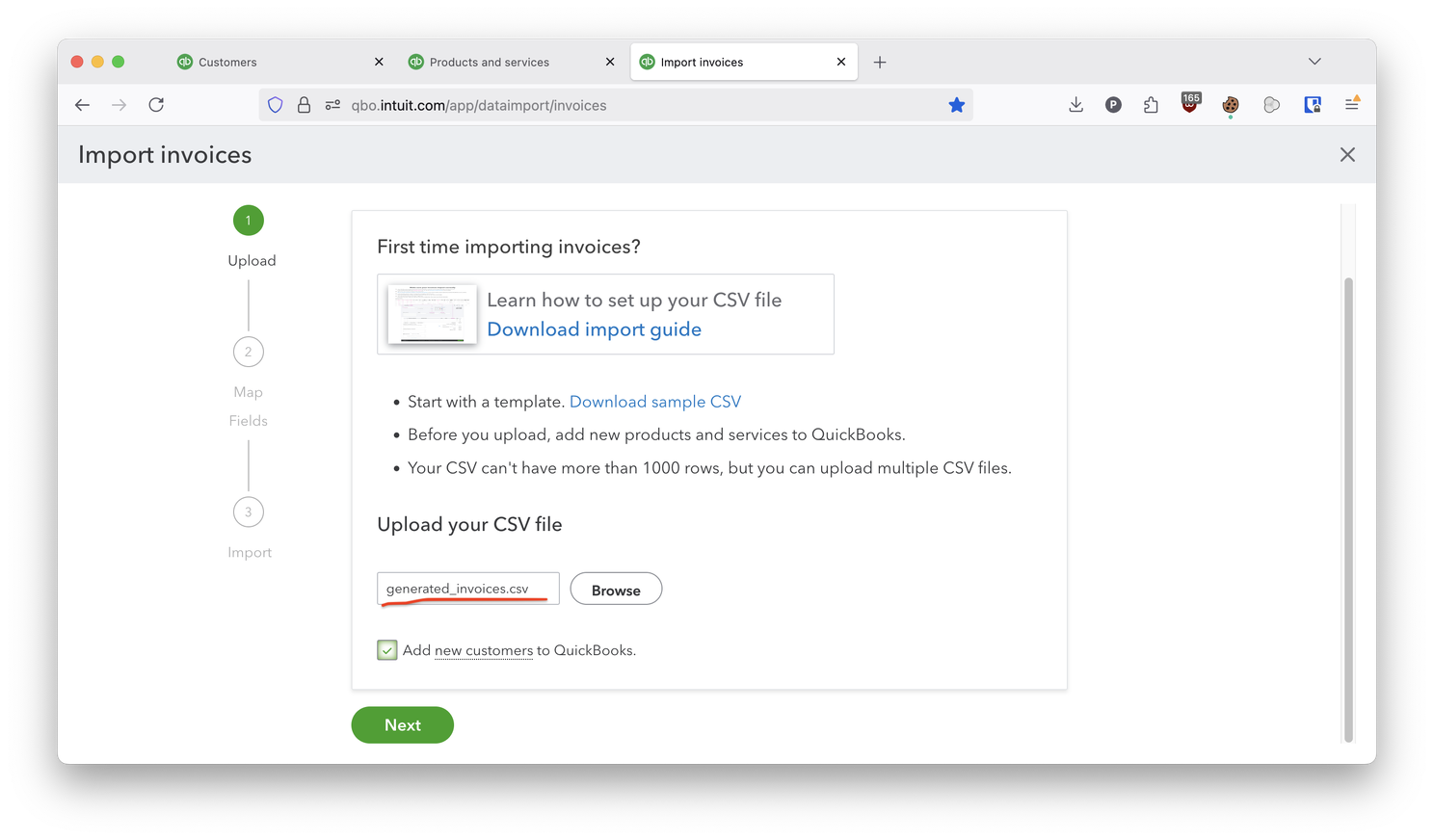Open the browser downloads panel

click(x=1075, y=105)
